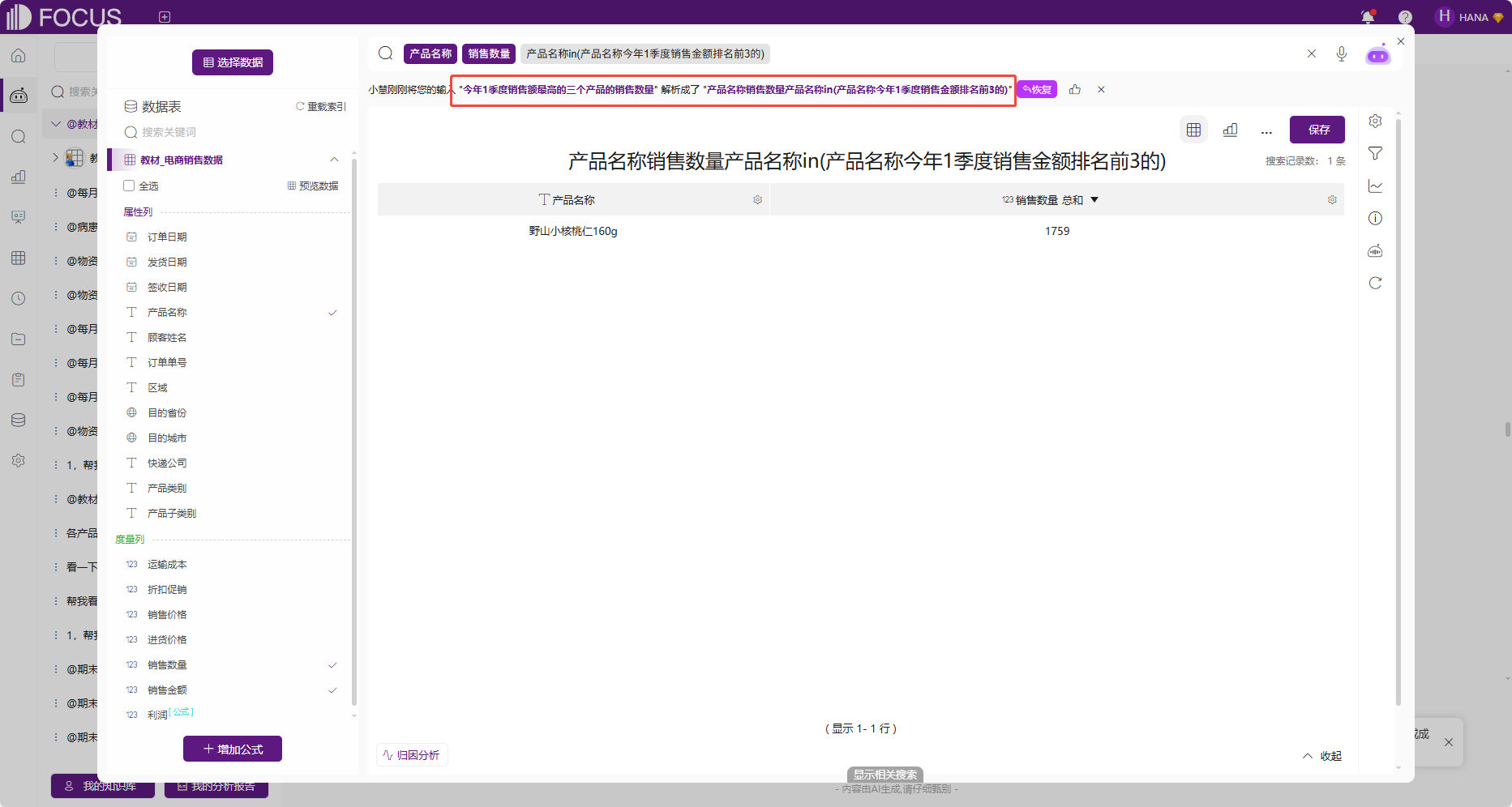Click the 恢复 restore button
This screenshot has height=807, width=1512.
click(x=1037, y=89)
